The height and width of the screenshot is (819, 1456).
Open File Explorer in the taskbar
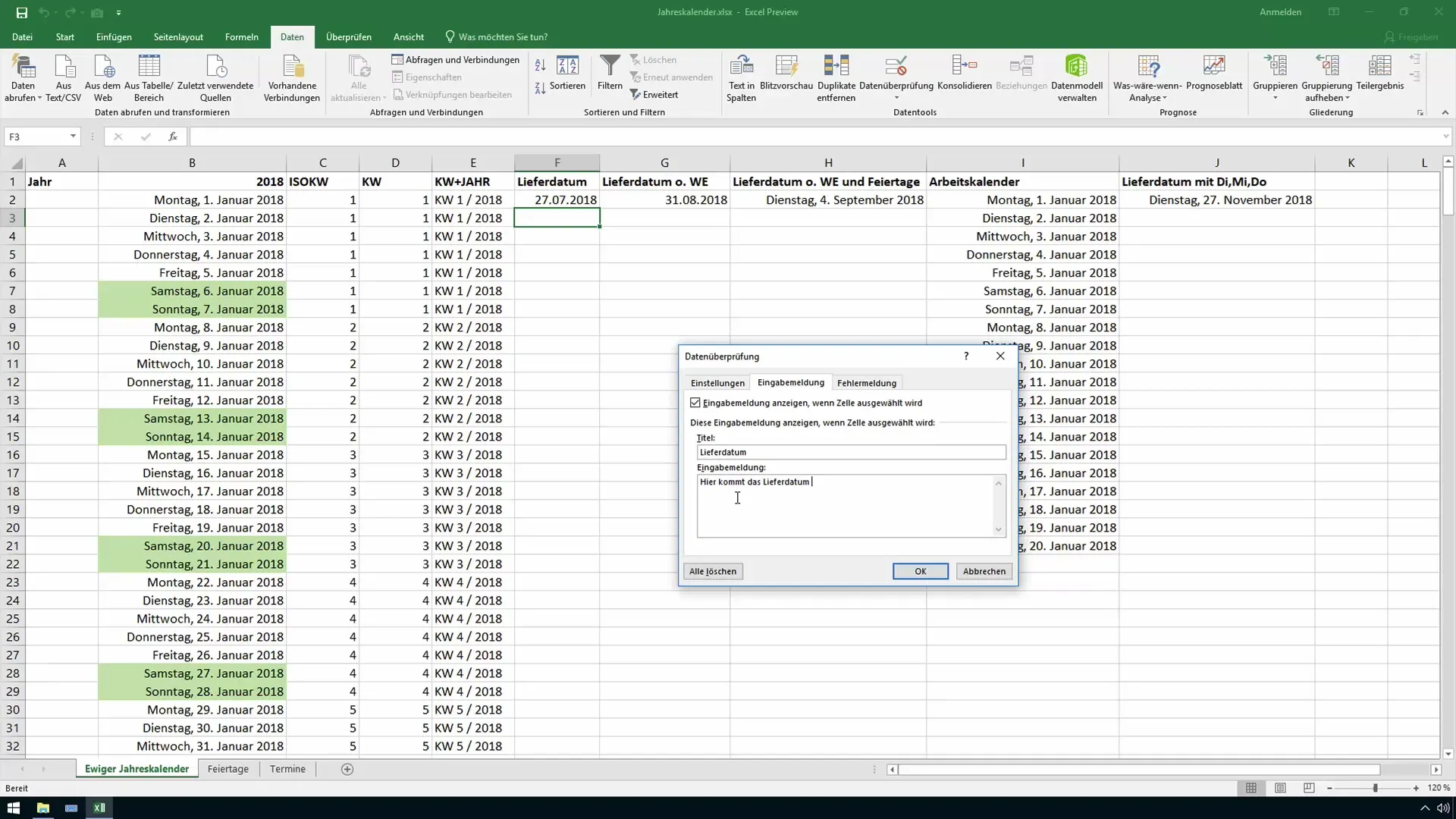pyautogui.click(x=42, y=808)
